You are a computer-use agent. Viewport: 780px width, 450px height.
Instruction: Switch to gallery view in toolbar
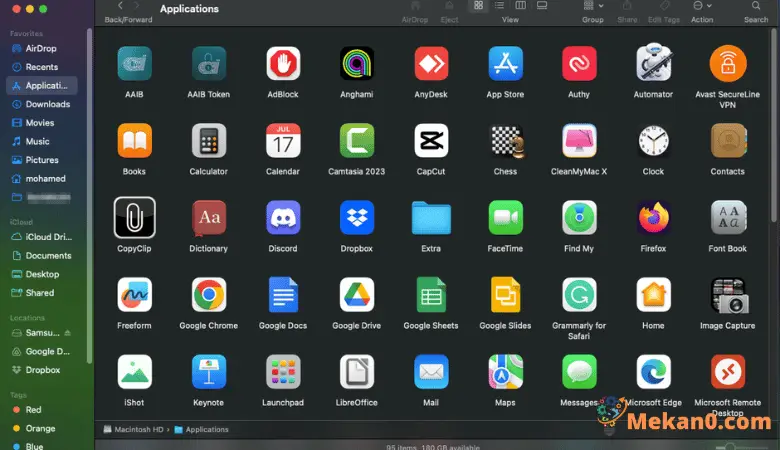[x=542, y=5]
